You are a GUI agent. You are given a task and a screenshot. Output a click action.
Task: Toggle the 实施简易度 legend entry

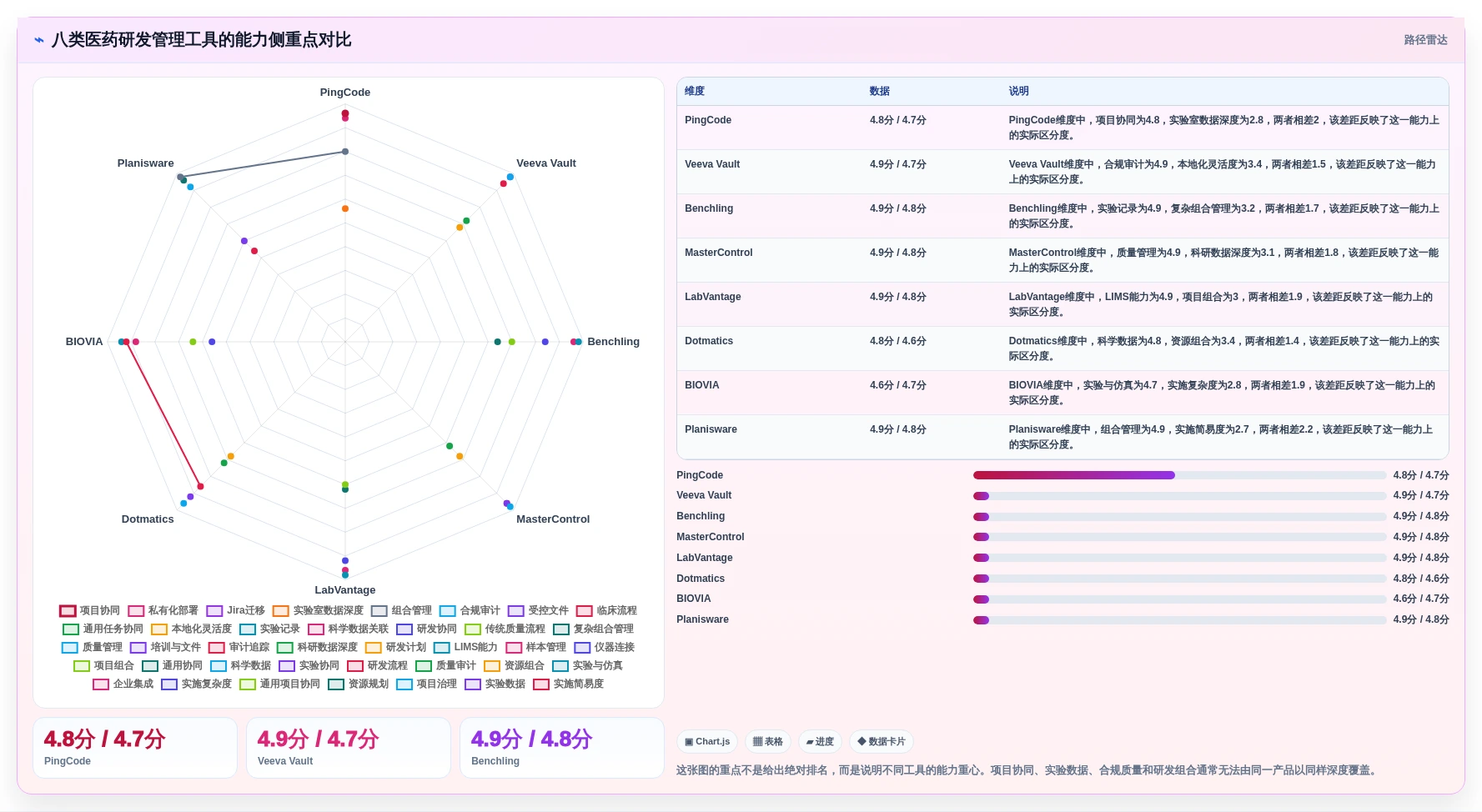[x=569, y=684]
